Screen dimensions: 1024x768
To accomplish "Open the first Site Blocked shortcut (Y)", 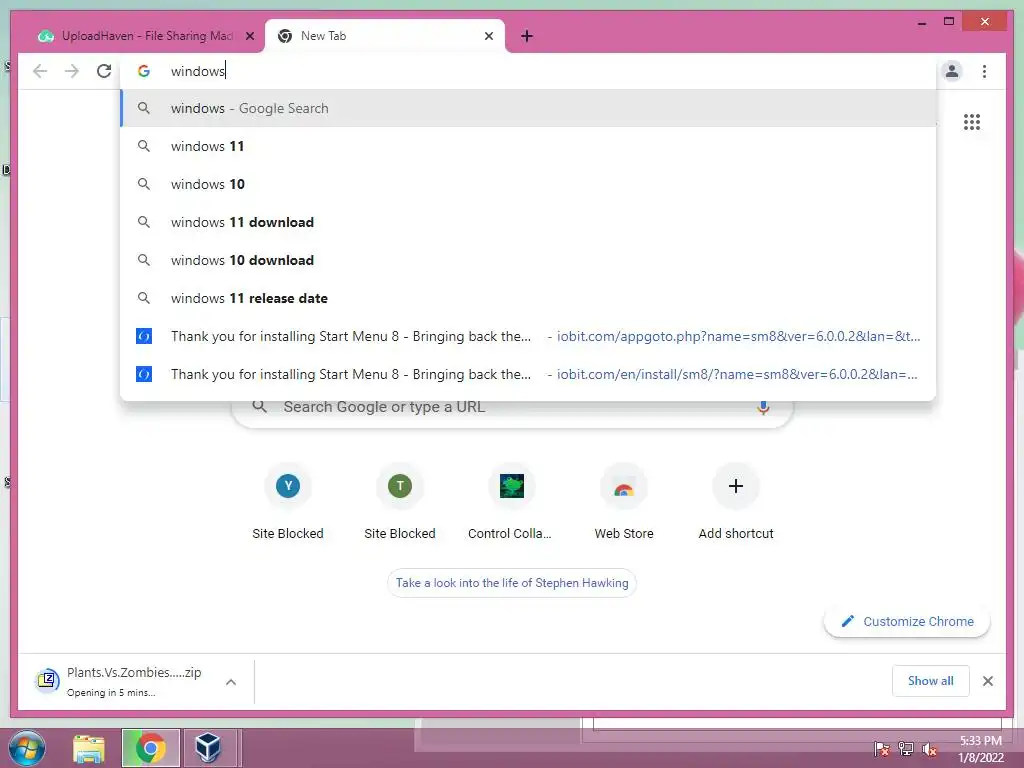I will pyautogui.click(x=288, y=500).
